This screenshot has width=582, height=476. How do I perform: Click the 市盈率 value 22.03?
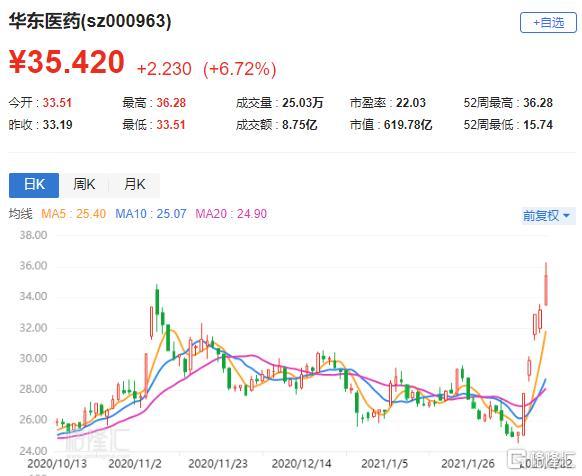pyautogui.click(x=411, y=103)
